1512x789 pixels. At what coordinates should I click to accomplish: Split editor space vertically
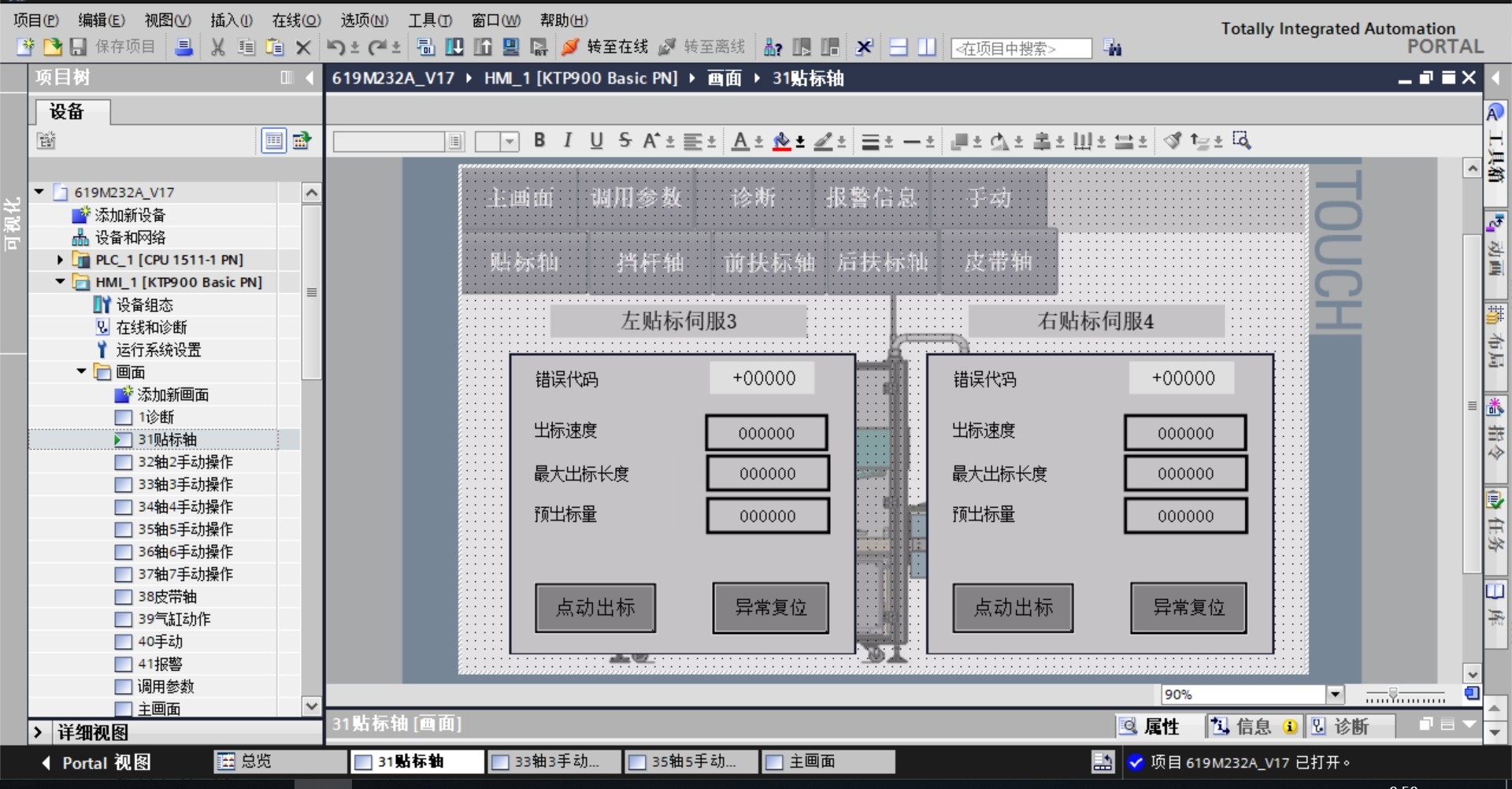click(927, 47)
